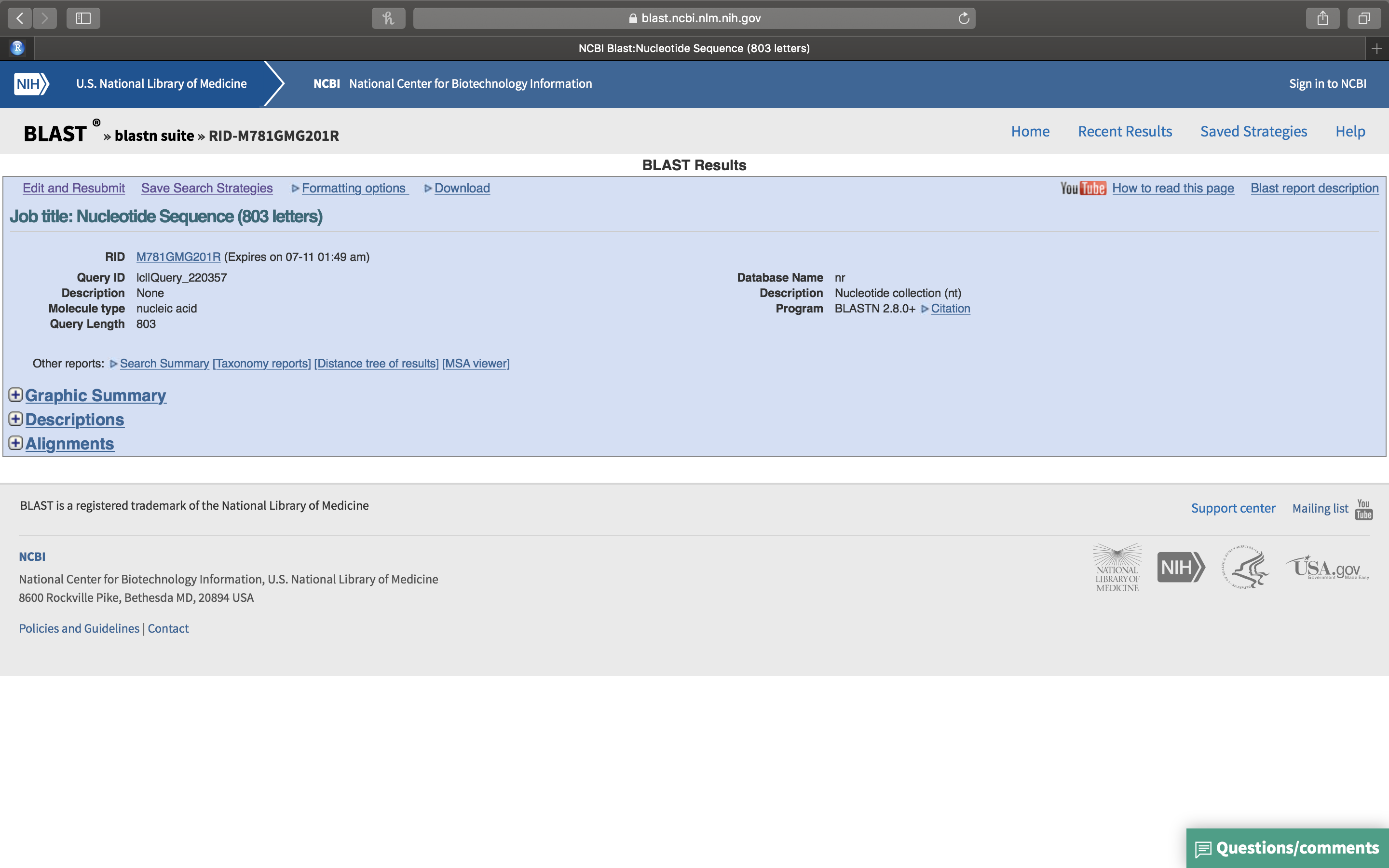The image size is (1389, 868).
Task: Select the Saved Strategies tab
Action: click(1254, 131)
